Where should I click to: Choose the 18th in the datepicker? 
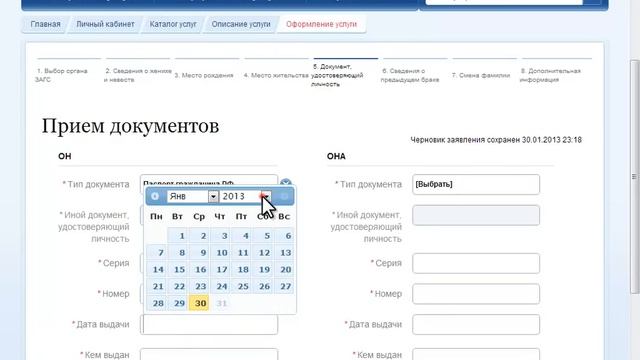[241, 269]
